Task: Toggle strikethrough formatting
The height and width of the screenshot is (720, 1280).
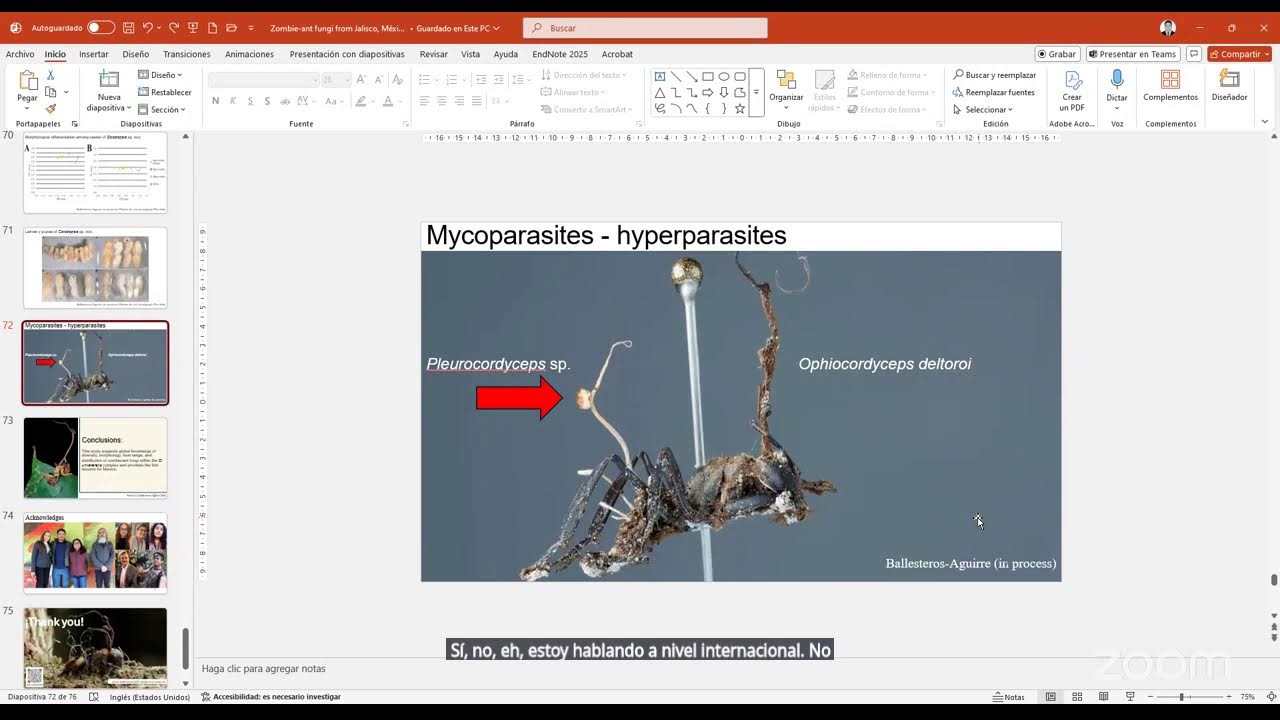Action: 285,101
